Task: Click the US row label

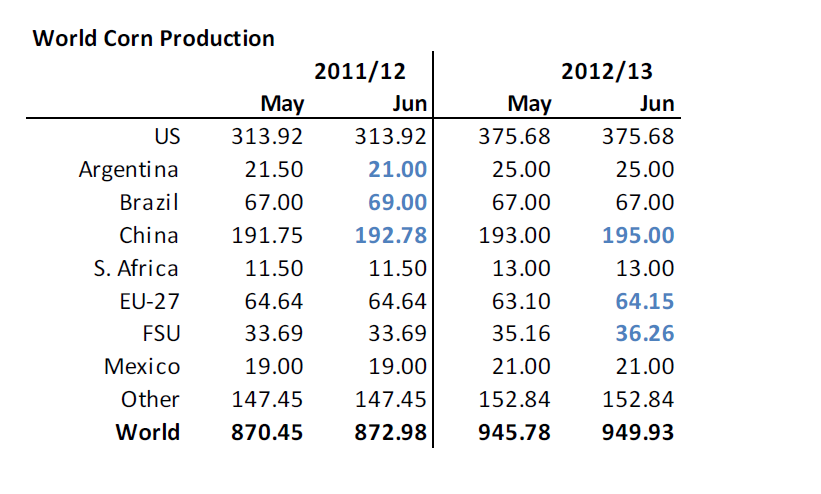Action: (x=165, y=137)
